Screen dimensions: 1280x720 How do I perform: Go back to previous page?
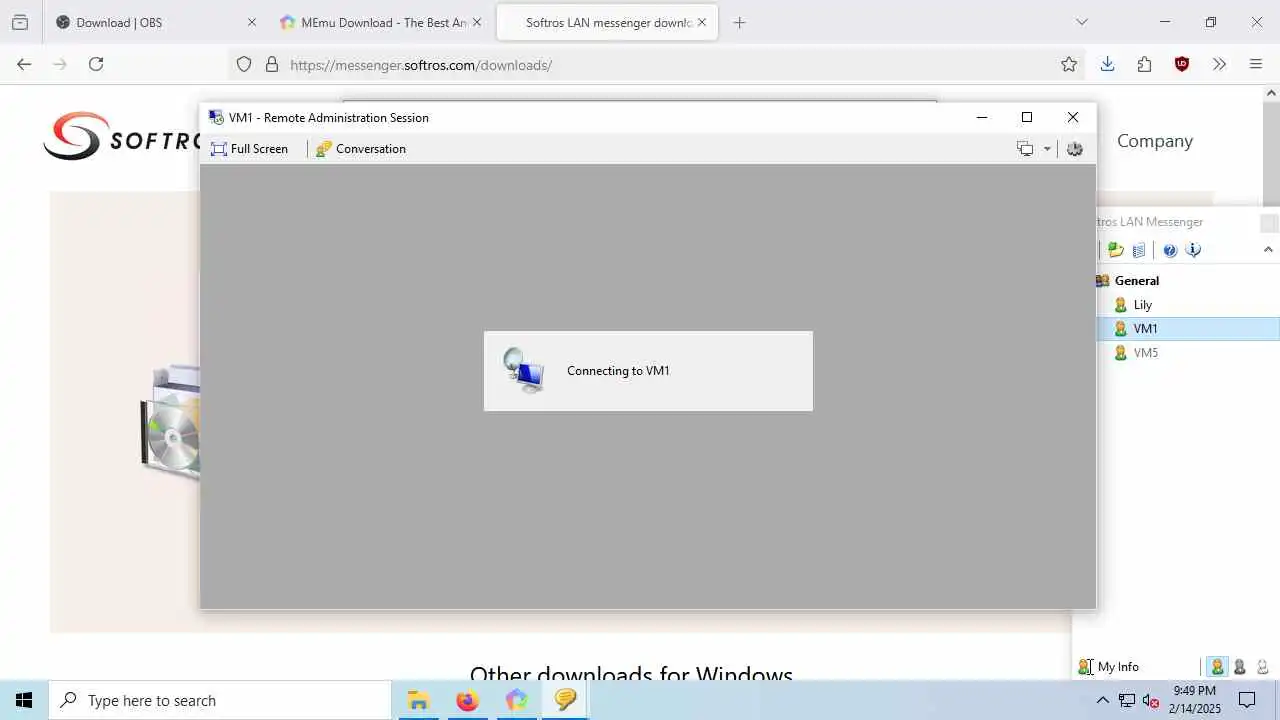(x=24, y=64)
